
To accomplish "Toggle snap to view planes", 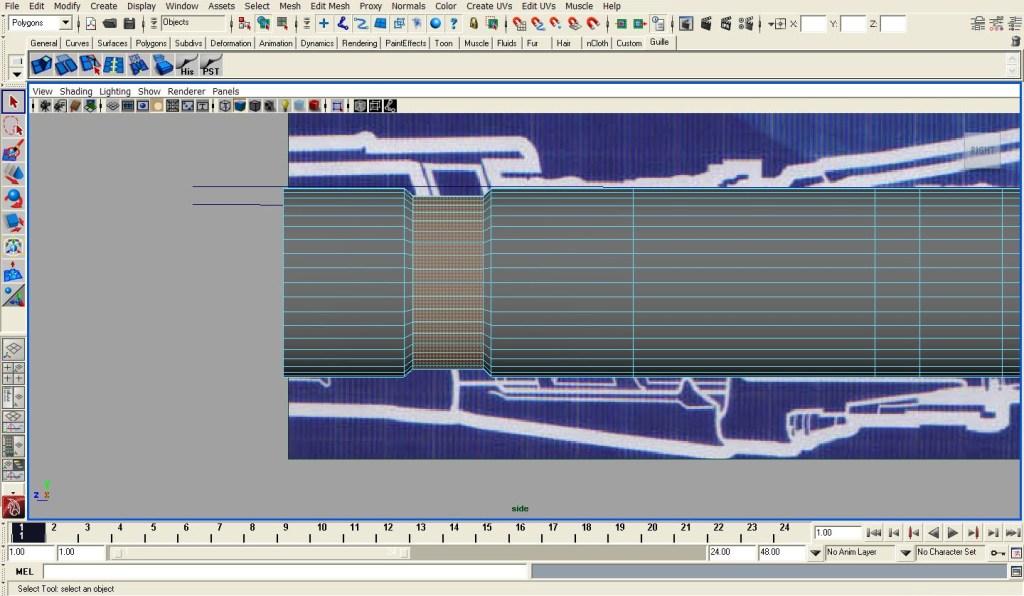I will click(574, 24).
